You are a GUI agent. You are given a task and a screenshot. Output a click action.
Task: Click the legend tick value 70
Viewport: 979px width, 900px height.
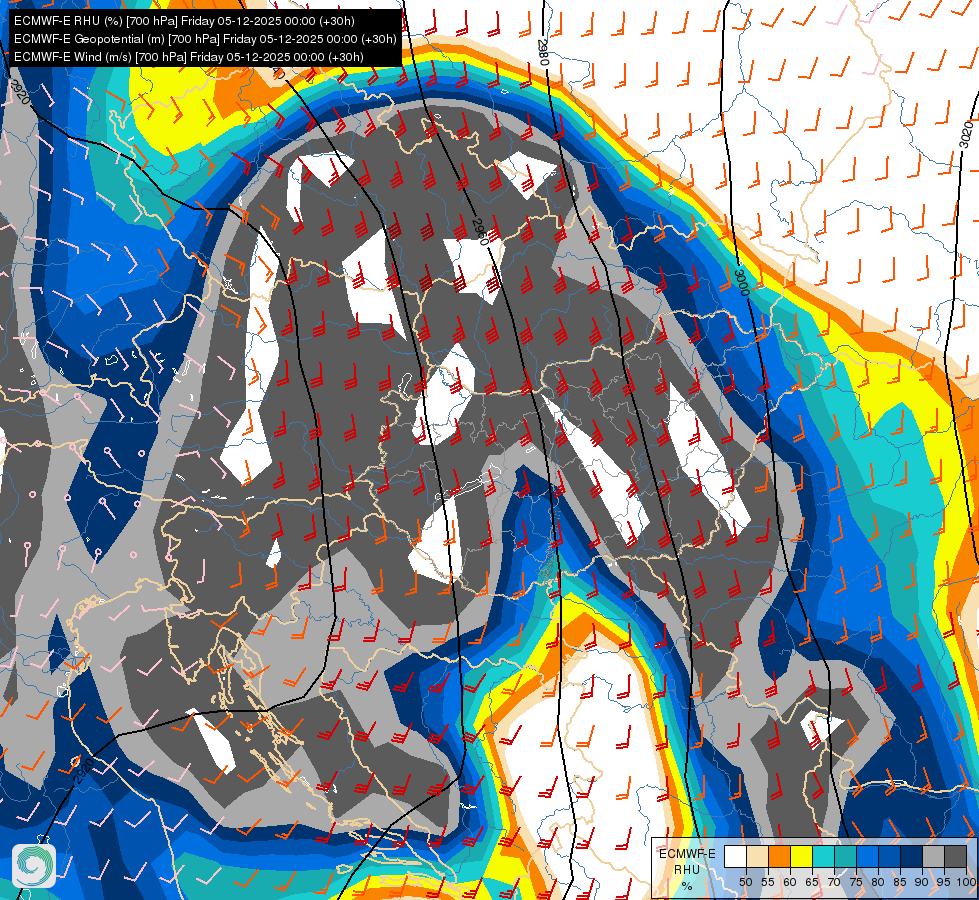[x=834, y=882]
